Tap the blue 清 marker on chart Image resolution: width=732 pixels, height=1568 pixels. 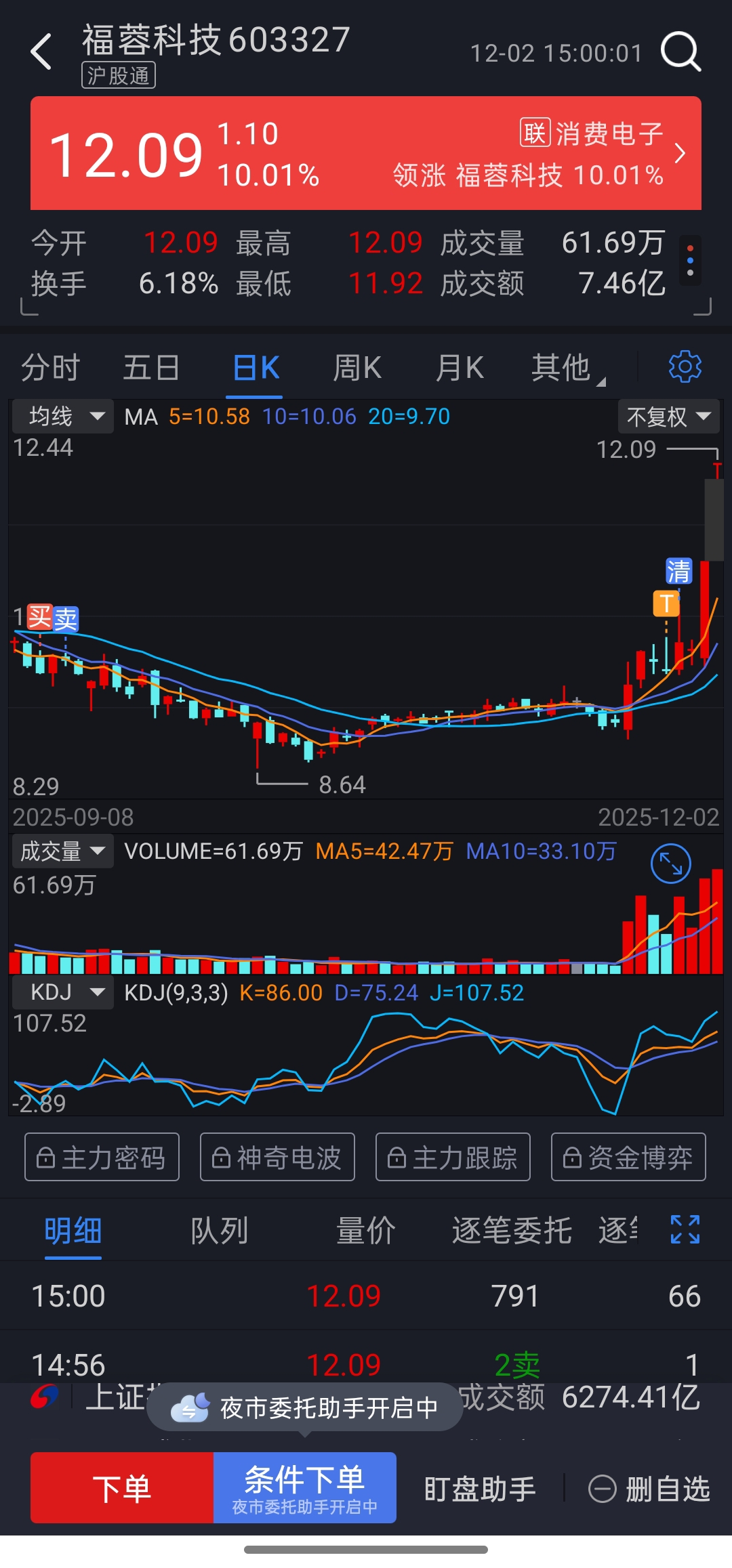(x=678, y=571)
